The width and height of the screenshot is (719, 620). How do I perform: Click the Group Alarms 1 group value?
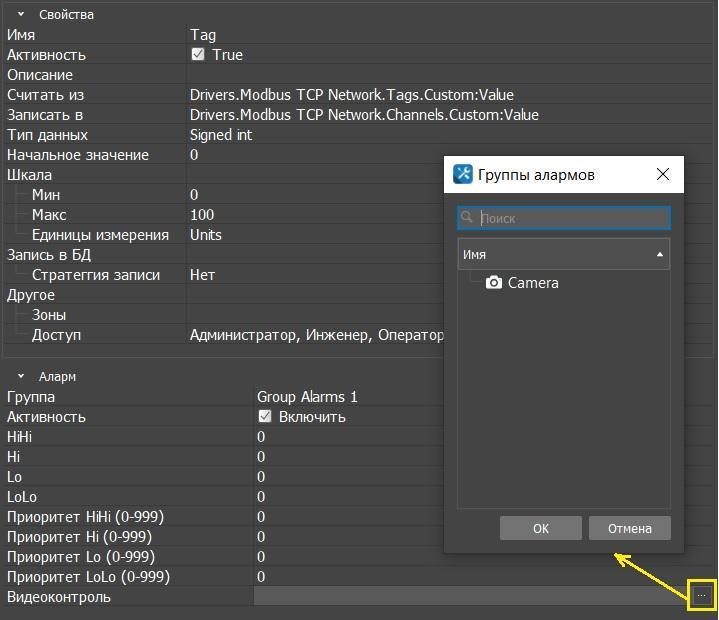(x=307, y=397)
